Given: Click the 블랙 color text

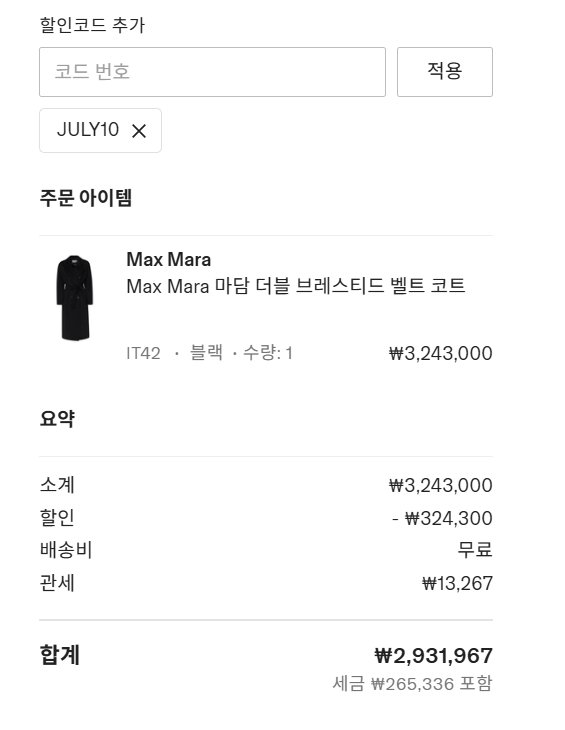Looking at the screenshot, I should [206, 352].
